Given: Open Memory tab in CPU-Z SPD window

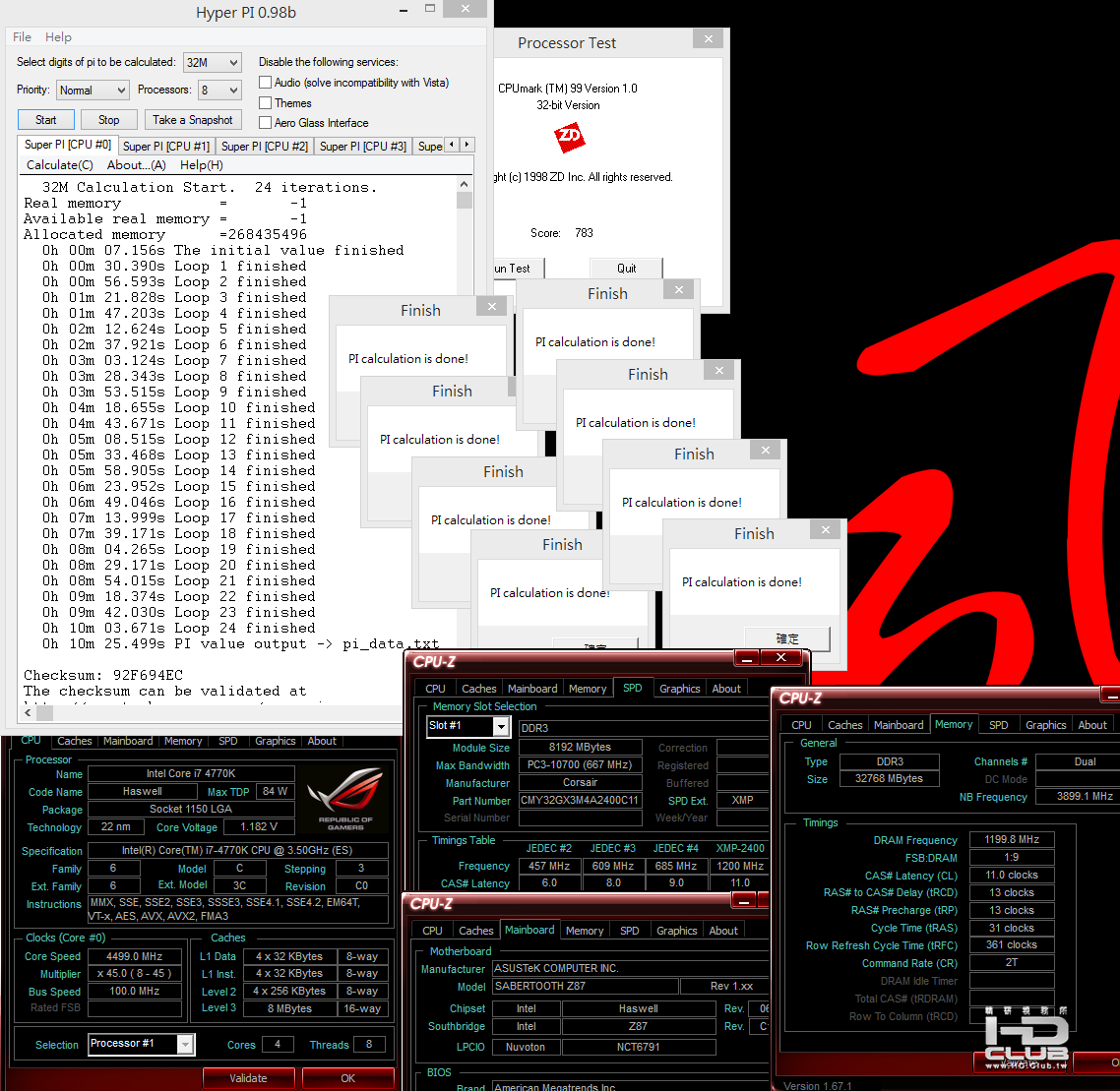Looking at the screenshot, I should coord(588,689).
